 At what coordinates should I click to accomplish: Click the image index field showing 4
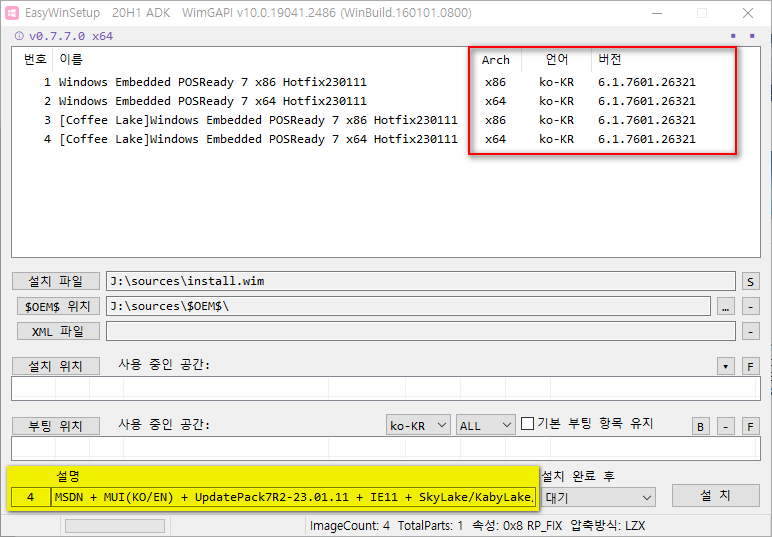(x=31, y=497)
